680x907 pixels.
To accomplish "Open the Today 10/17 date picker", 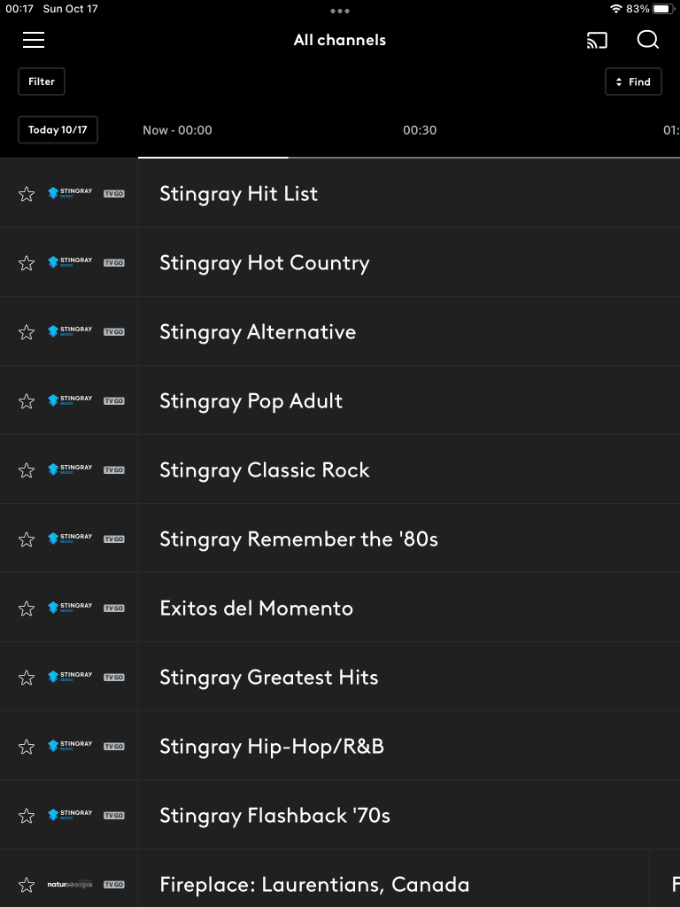I will click(x=57, y=130).
